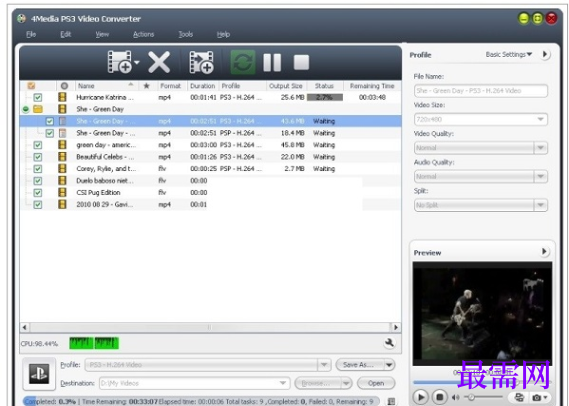Open the Help menu
Image resolution: width=569 pixels, height=406 pixels.
click(x=223, y=34)
